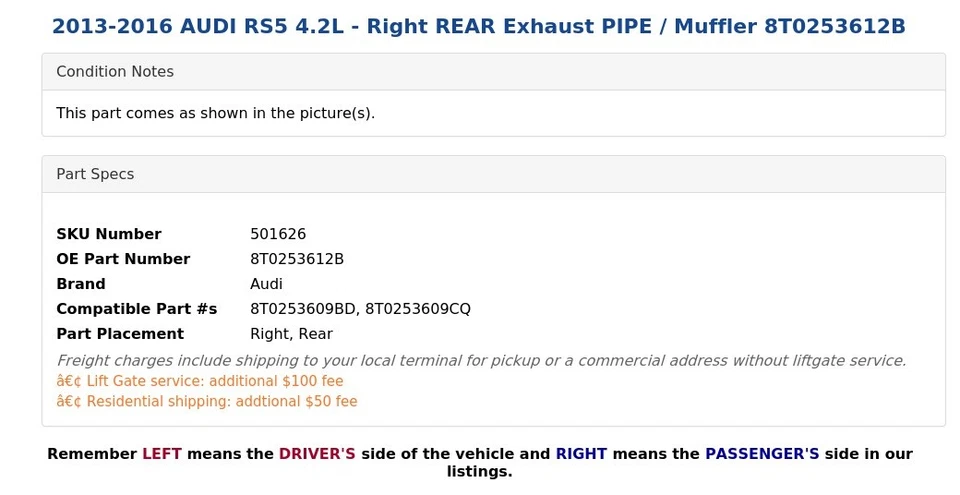Click the freight charges italic note
The image size is (960, 495).
click(481, 360)
